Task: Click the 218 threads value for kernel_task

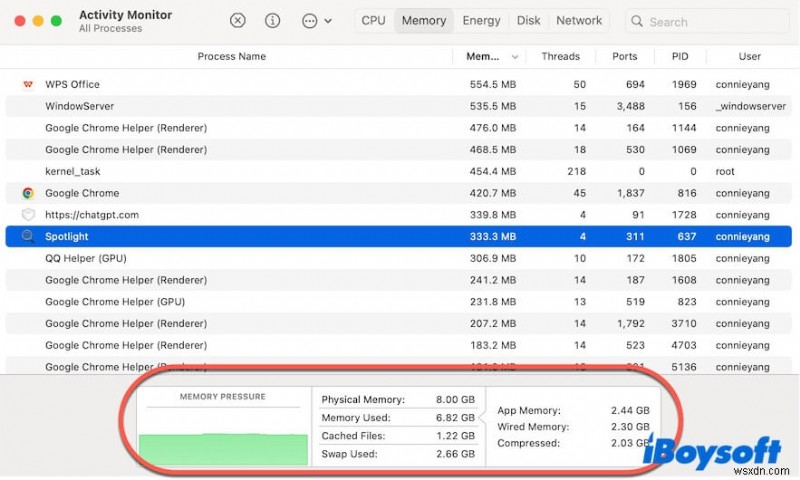Action: [x=576, y=171]
